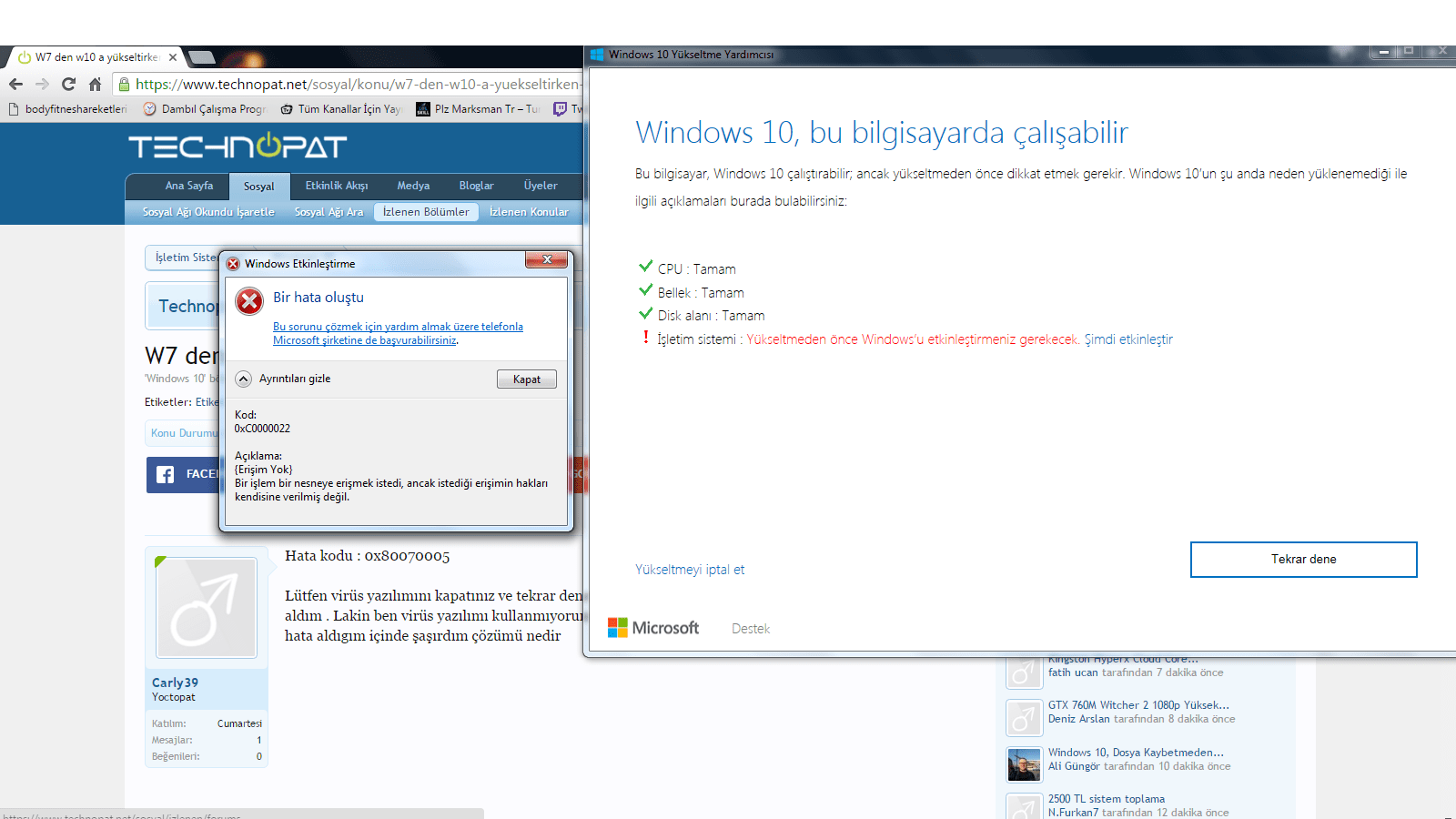1456x819 pixels.
Task: Click the avatar beside GTX 760M thread
Action: coord(1024,718)
